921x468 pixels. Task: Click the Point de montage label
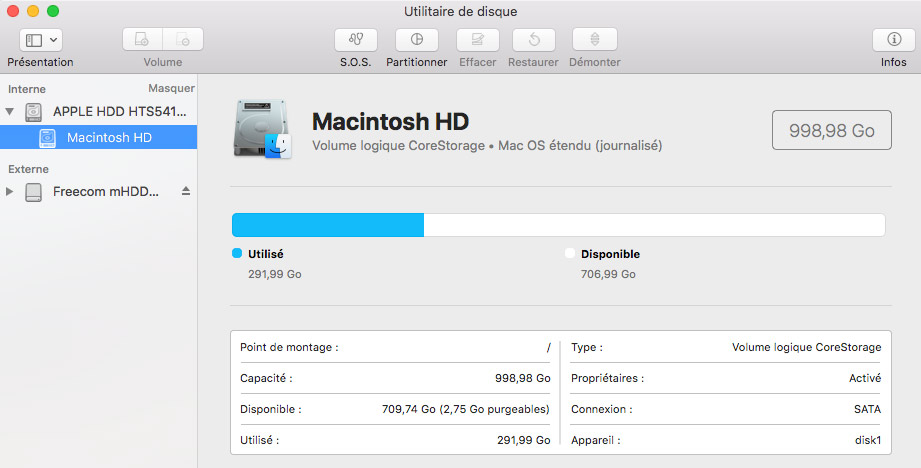pos(289,347)
